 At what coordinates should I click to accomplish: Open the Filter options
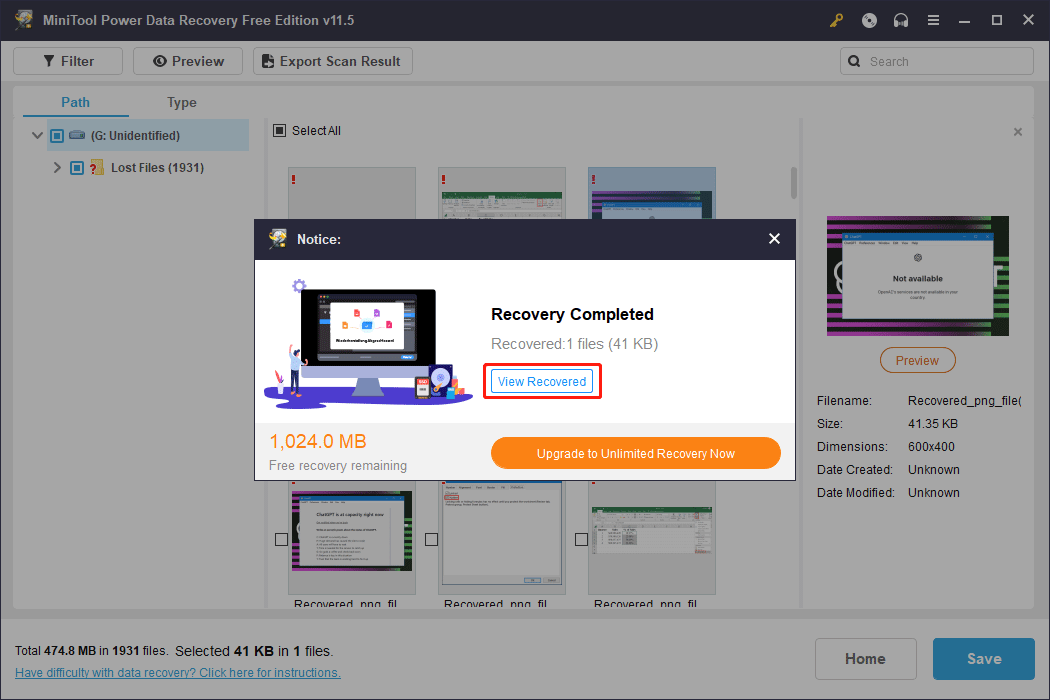[x=68, y=61]
